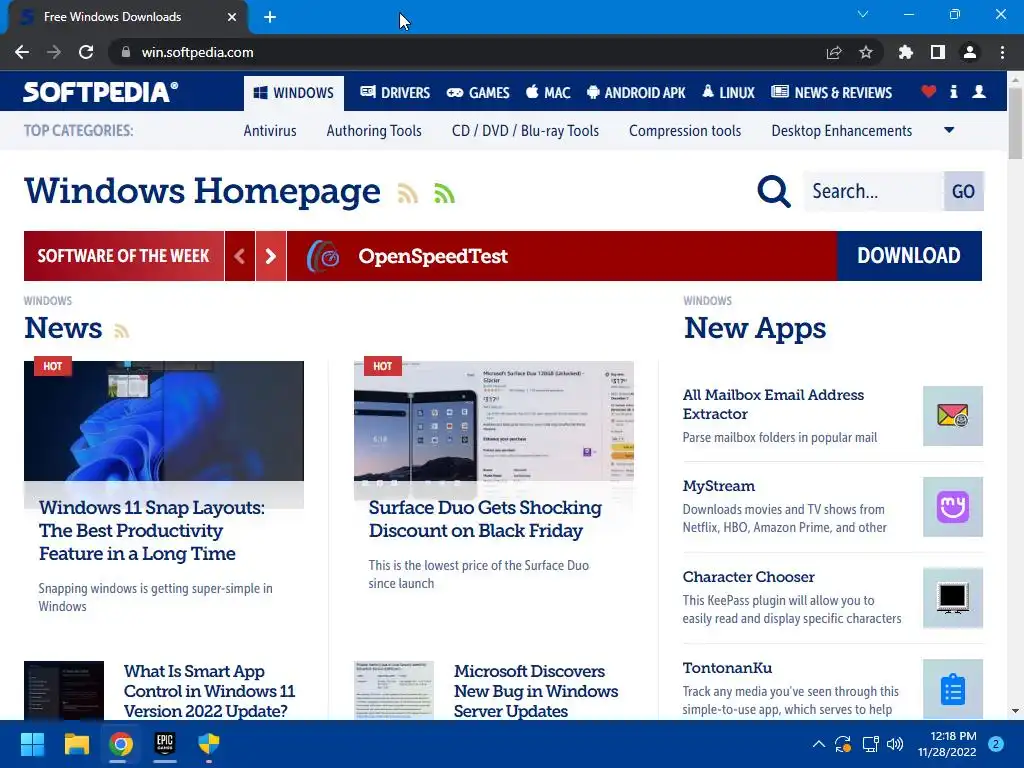Open the Drivers section
The width and height of the screenshot is (1024, 768).
(x=394, y=93)
